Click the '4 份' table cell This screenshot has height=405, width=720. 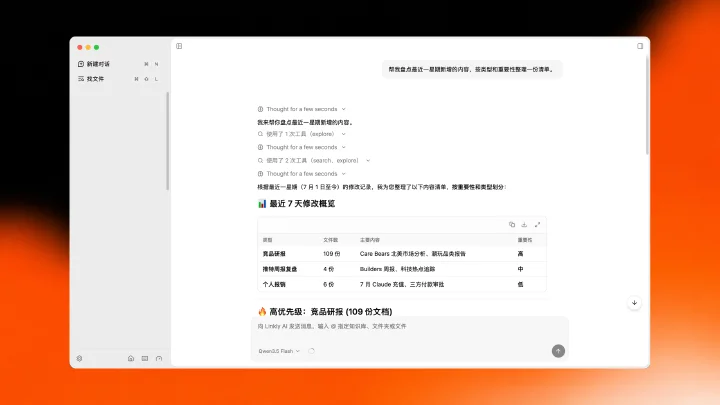(328, 269)
